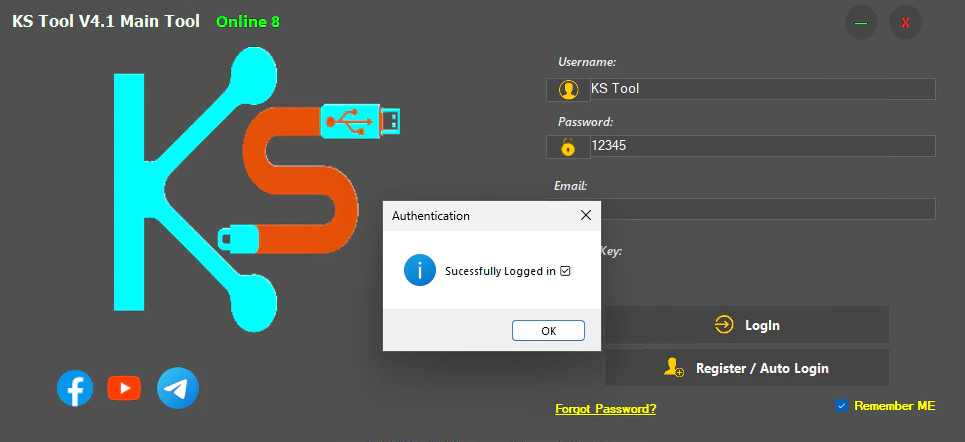Toggle the Remember ME checkbox
This screenshot has width=965, height=442.
coord(842,406)
